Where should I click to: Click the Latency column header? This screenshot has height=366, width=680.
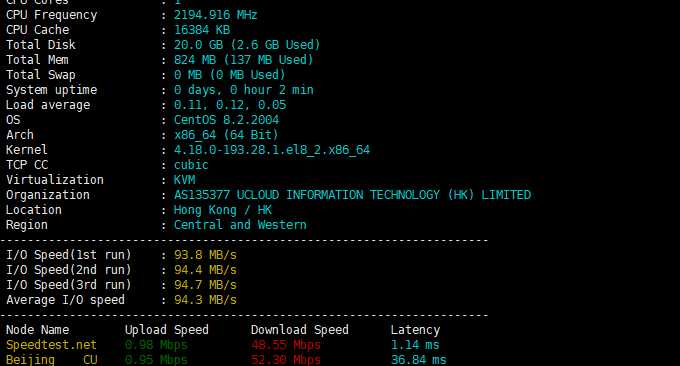pos(415,330)
